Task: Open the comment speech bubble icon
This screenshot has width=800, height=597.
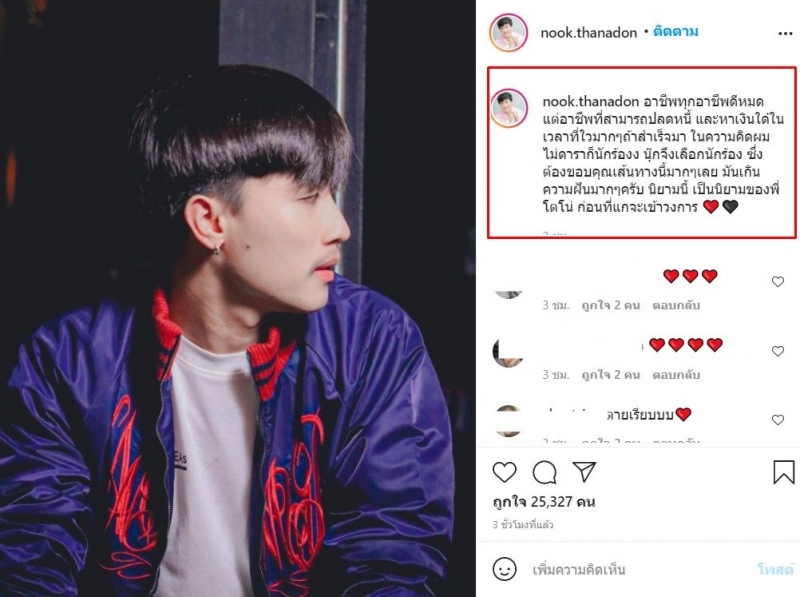Action: (544, 472)
